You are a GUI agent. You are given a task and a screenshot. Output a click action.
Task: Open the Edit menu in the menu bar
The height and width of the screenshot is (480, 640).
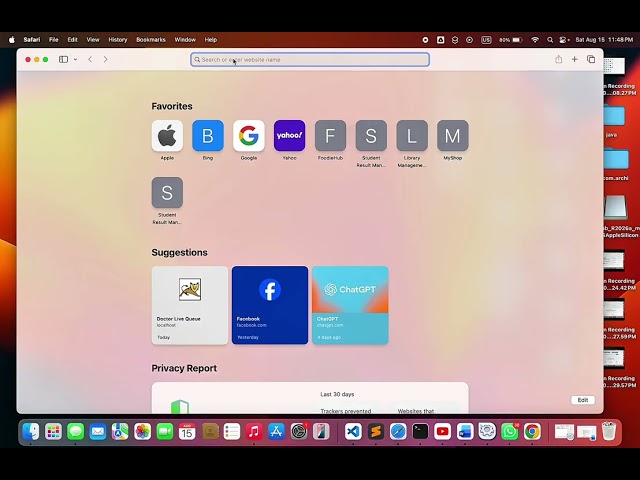(72, 40)
